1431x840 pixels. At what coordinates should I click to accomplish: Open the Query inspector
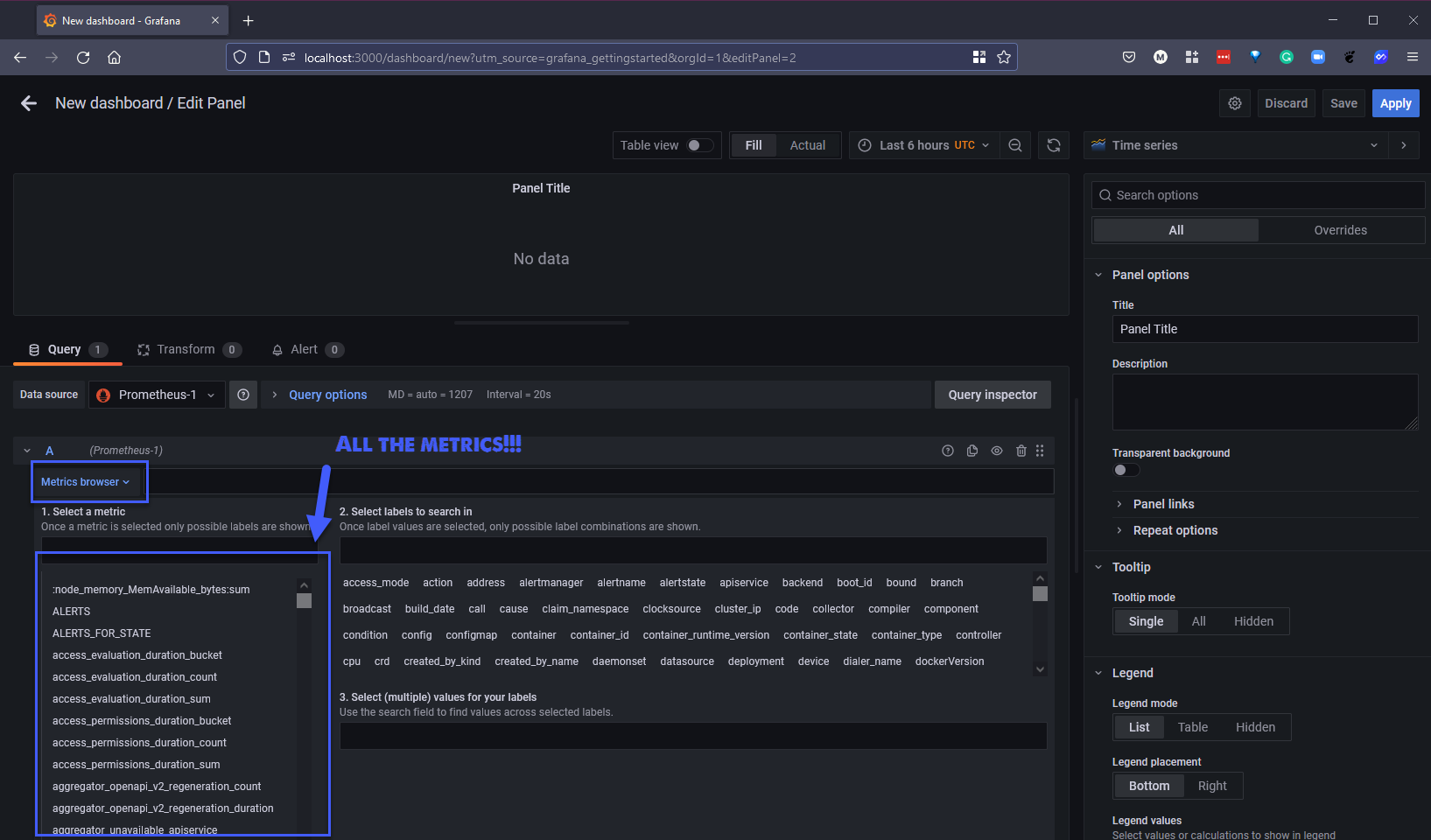tap(992, 395)
